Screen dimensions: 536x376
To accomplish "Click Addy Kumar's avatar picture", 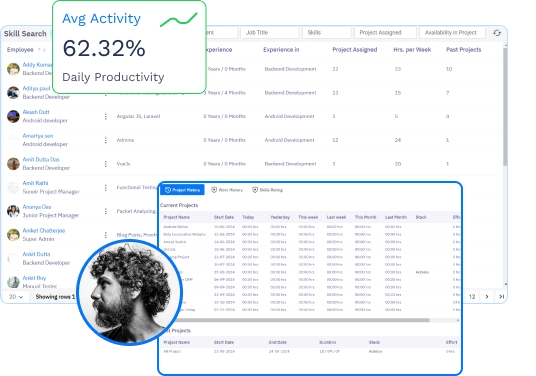I will pos(13,69).
